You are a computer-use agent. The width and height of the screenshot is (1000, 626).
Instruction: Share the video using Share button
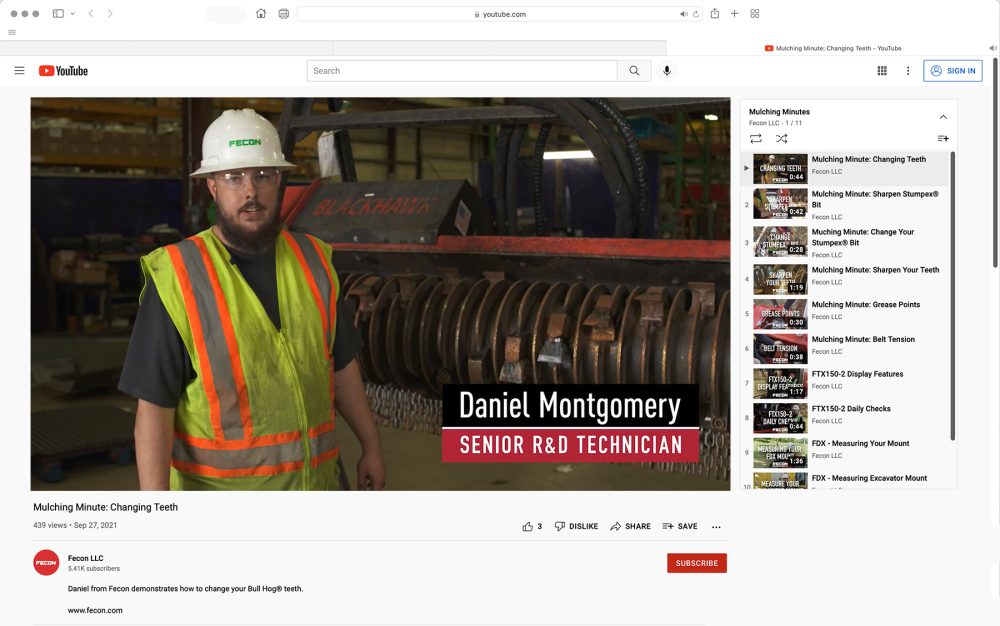click(x=630, y=526)
